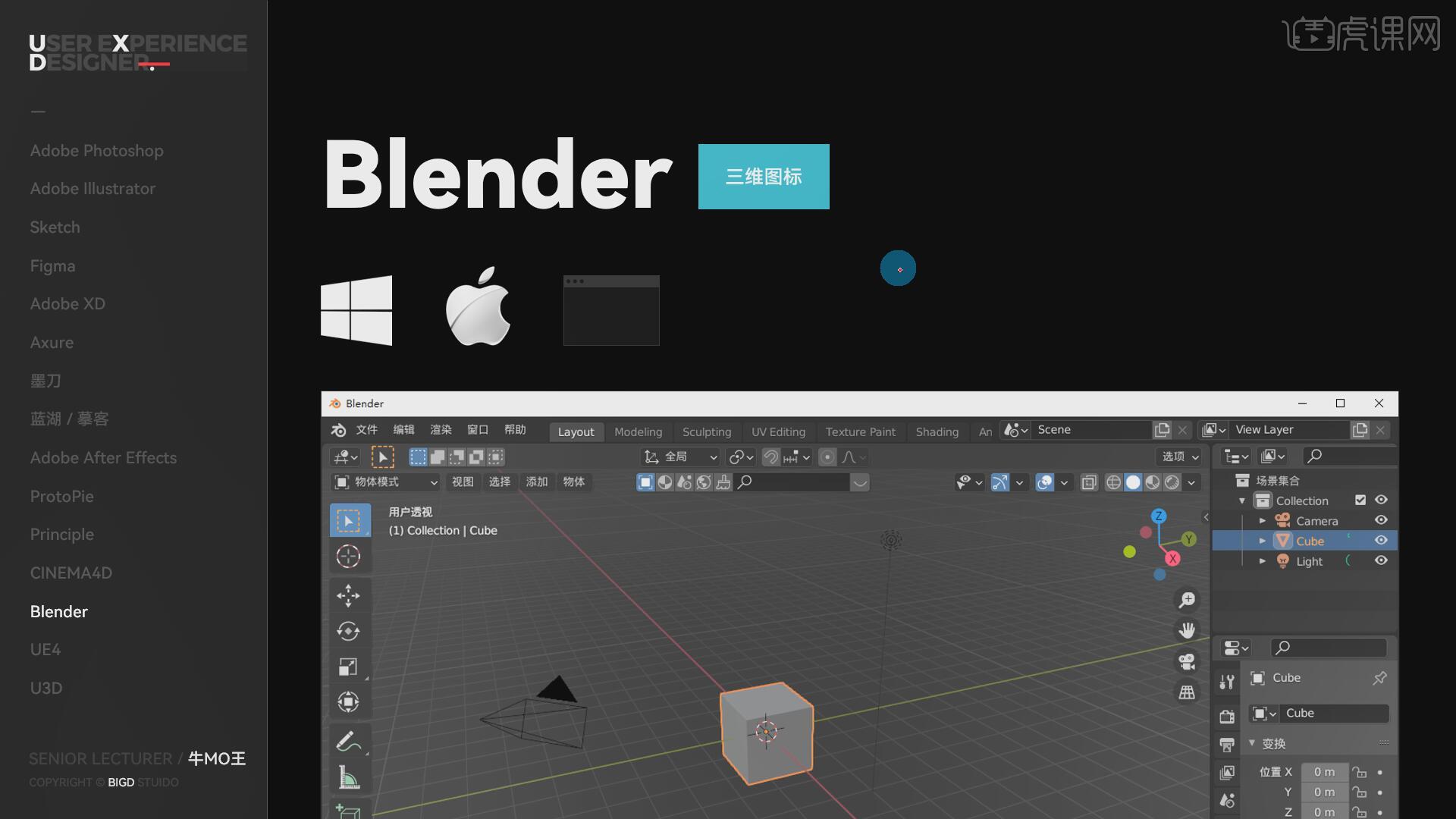The height and width of the screenshot is (819, 1456).
Task: Toggle visibility of the Light object
Action: (1381, 560)
